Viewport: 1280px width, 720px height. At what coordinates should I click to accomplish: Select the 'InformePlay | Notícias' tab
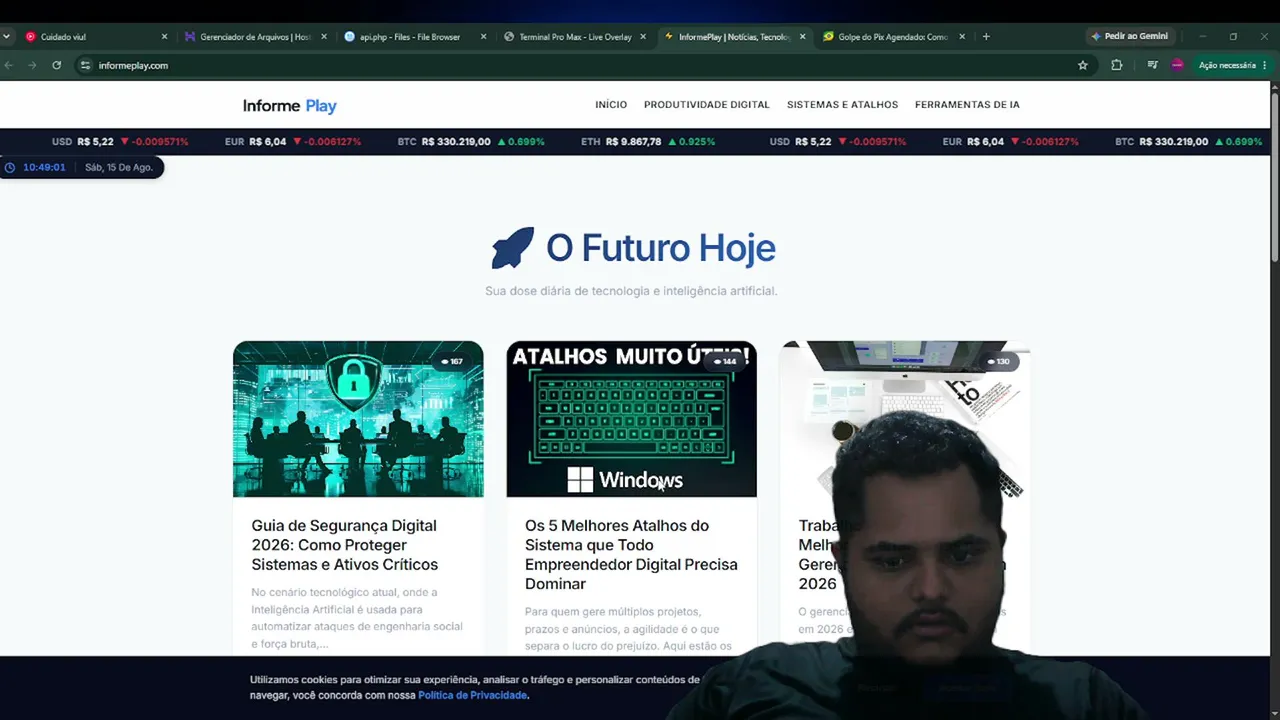pos(735,37)
